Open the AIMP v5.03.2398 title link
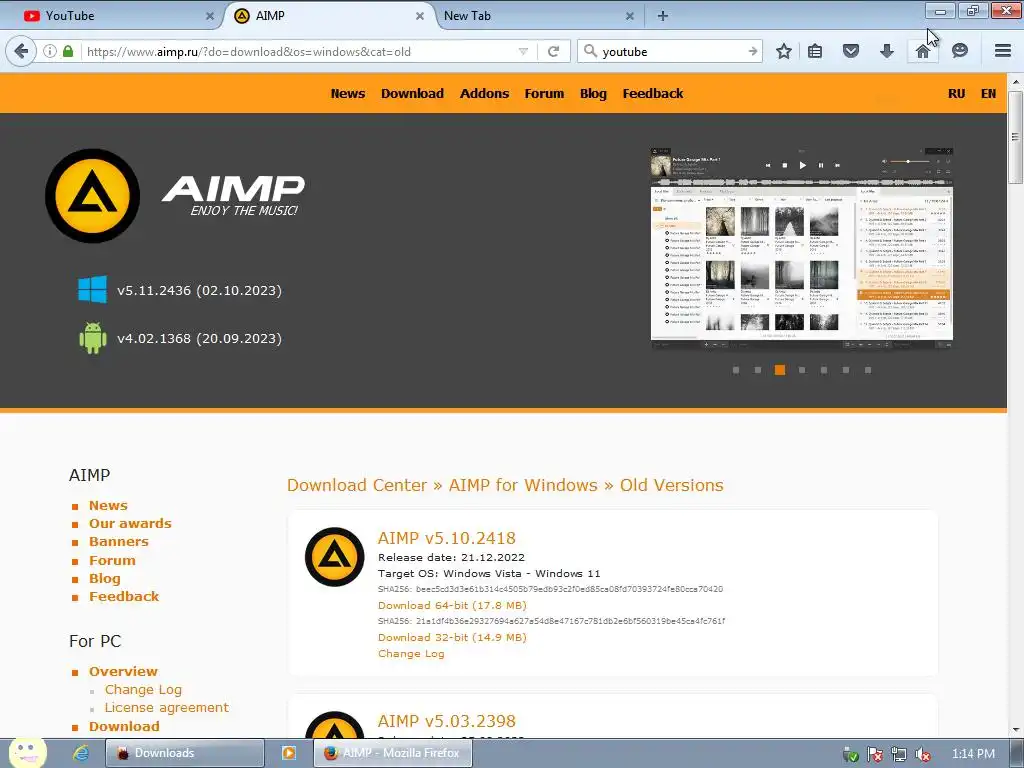 447,720
